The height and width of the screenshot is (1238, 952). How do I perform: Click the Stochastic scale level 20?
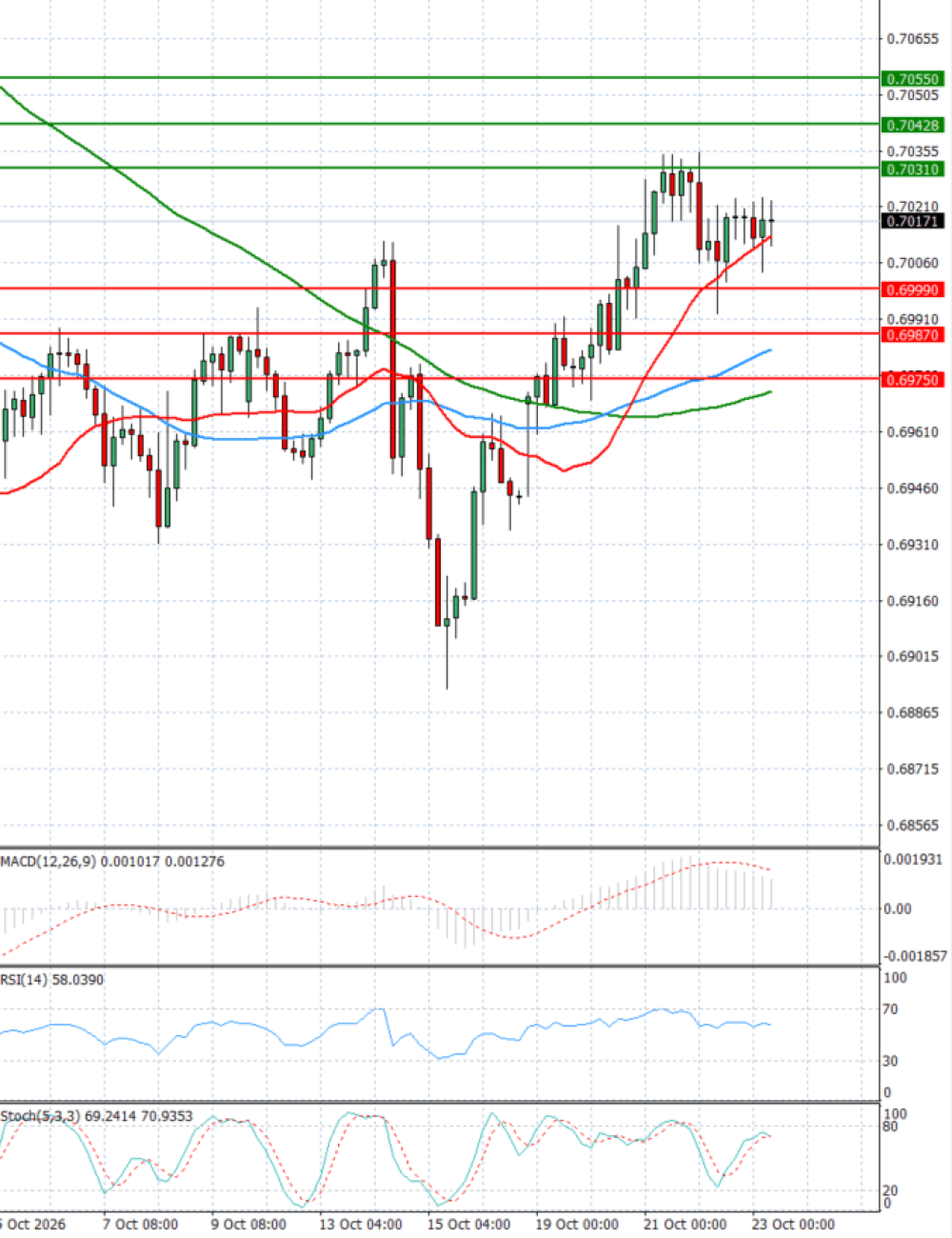(x=891, y=1190)
